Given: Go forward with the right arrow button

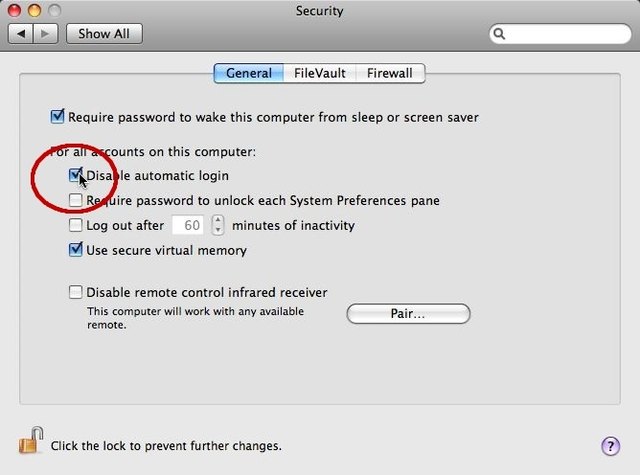Looking at the screenshot, I should tap(46, 33).
